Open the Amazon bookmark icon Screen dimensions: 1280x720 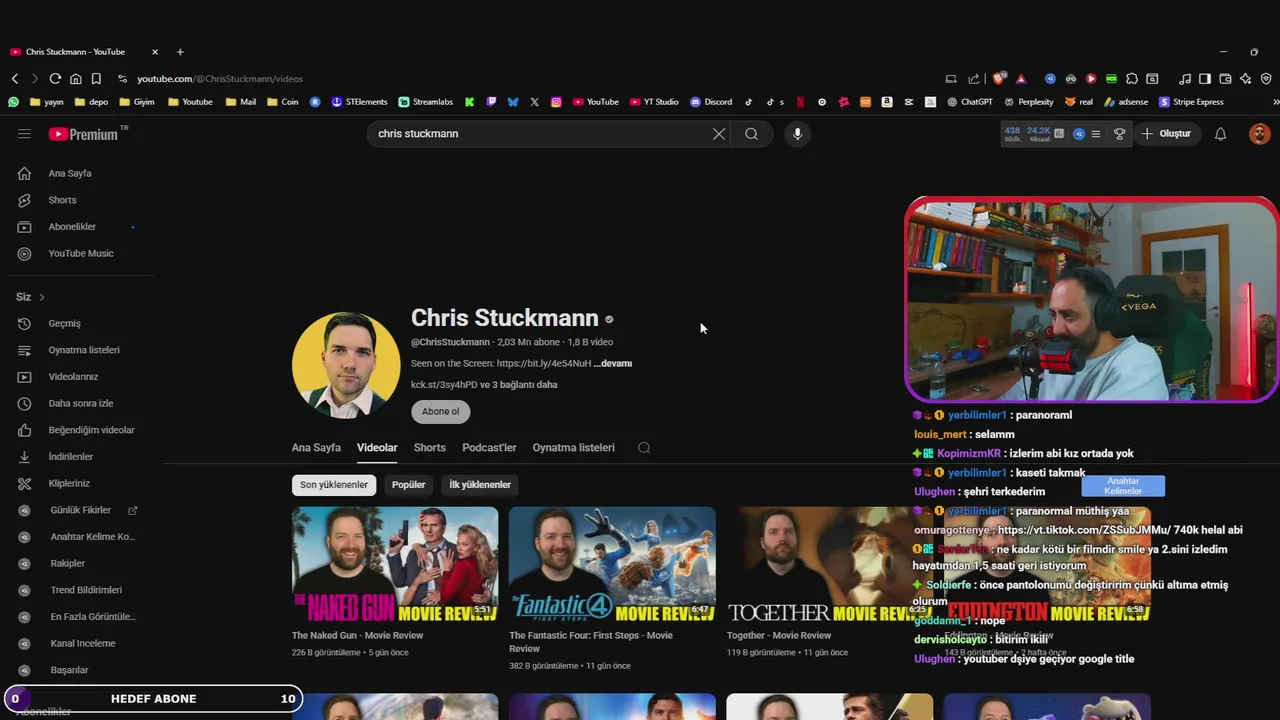pyautogui.click(x=887, y=102)
